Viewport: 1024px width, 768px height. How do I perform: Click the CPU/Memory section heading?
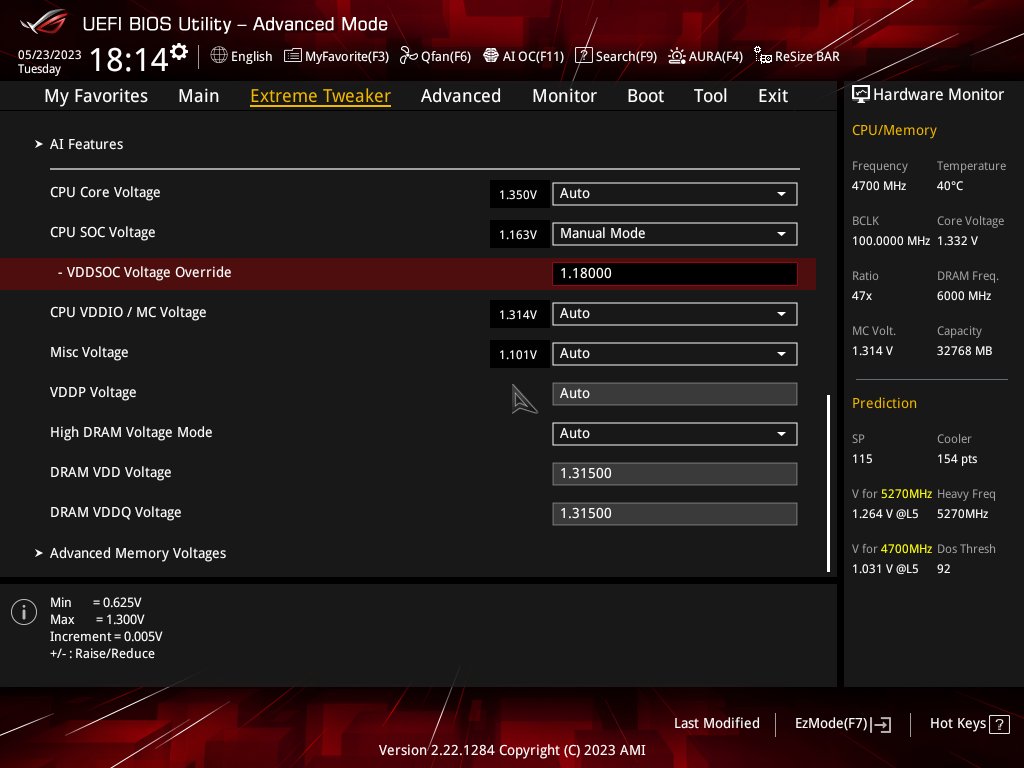point(894,131)
